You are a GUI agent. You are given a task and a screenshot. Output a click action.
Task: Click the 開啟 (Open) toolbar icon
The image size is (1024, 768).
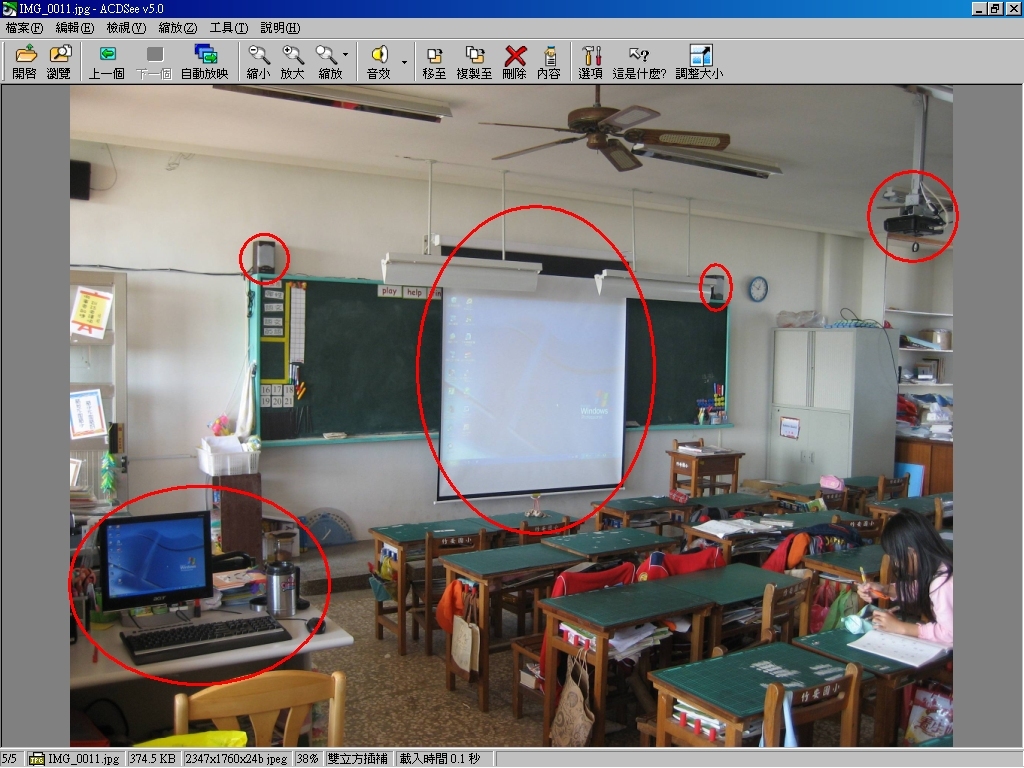point(24,61)
